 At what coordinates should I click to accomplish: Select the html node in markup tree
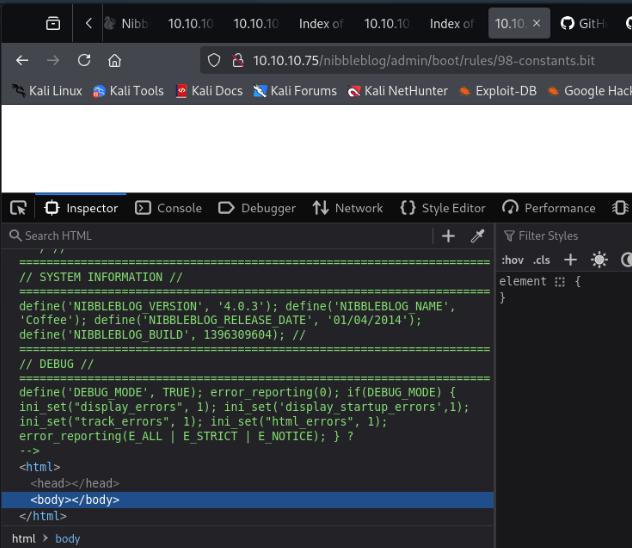click(40, 467)
